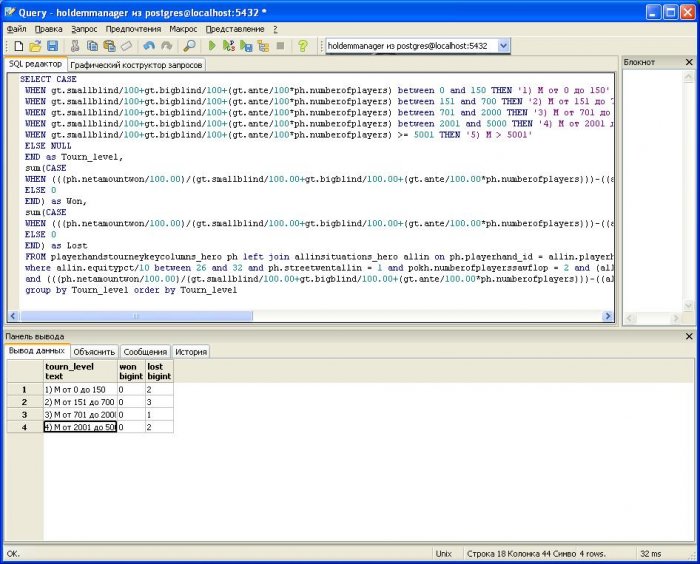
Task: Run the query with the green play icon
Action: (x=213, y=46)
